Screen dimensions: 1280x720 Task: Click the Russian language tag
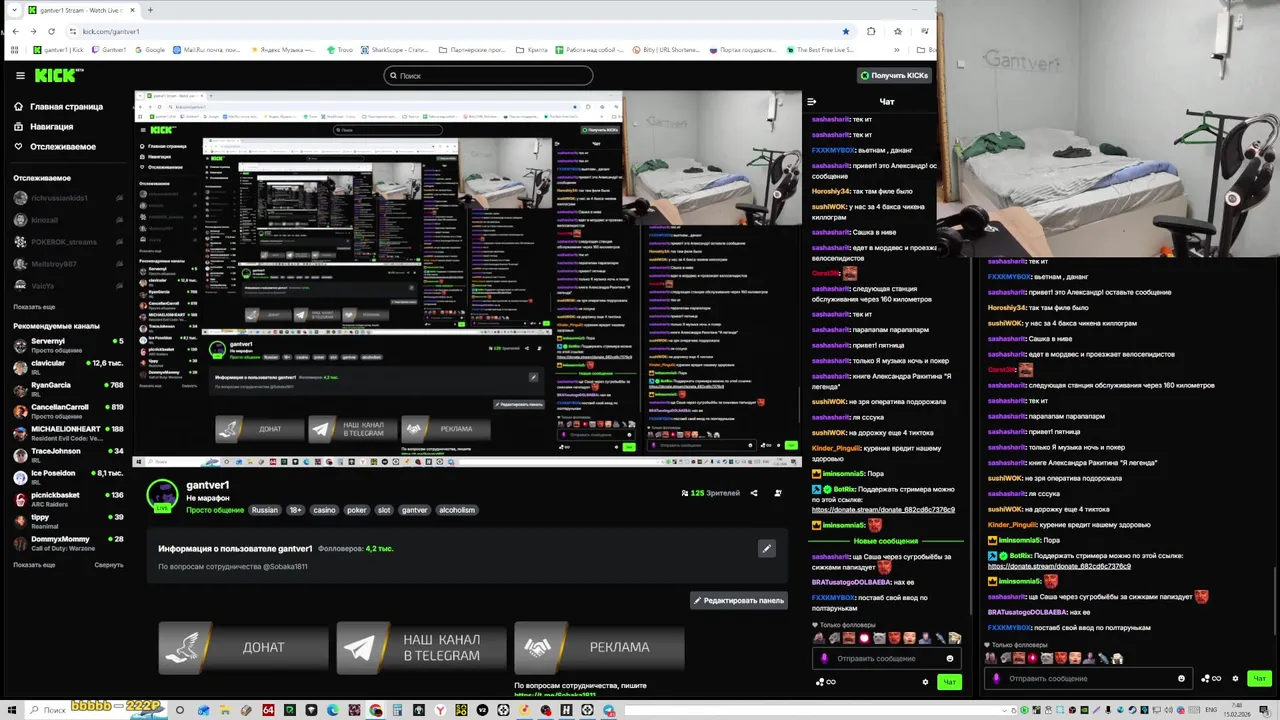[265, 510]
